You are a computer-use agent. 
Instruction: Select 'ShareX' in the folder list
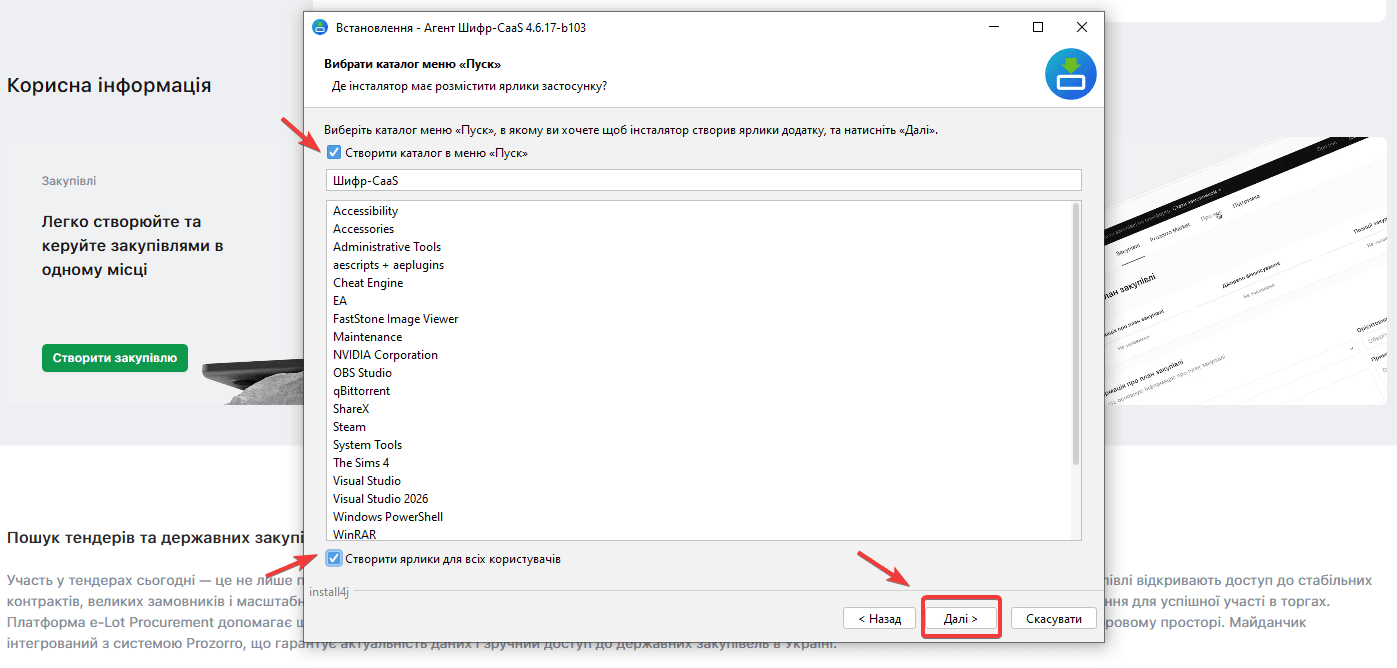pyautogui.click(x=351, y=409)
